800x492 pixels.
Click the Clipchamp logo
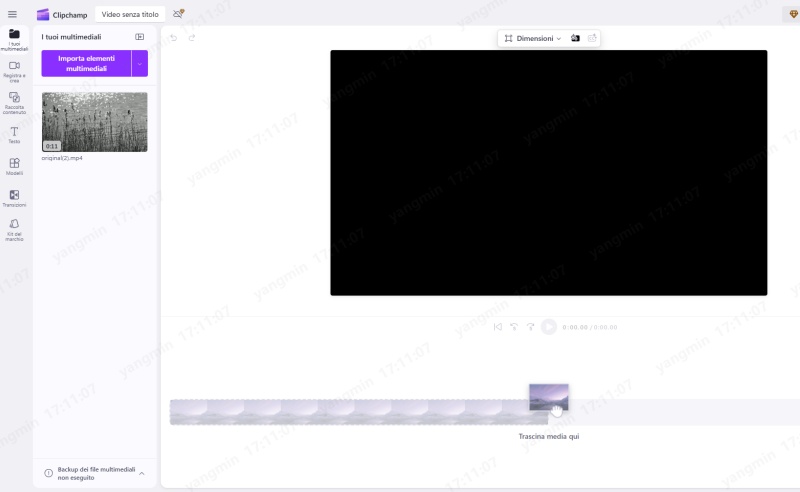(x=43, y=14)
